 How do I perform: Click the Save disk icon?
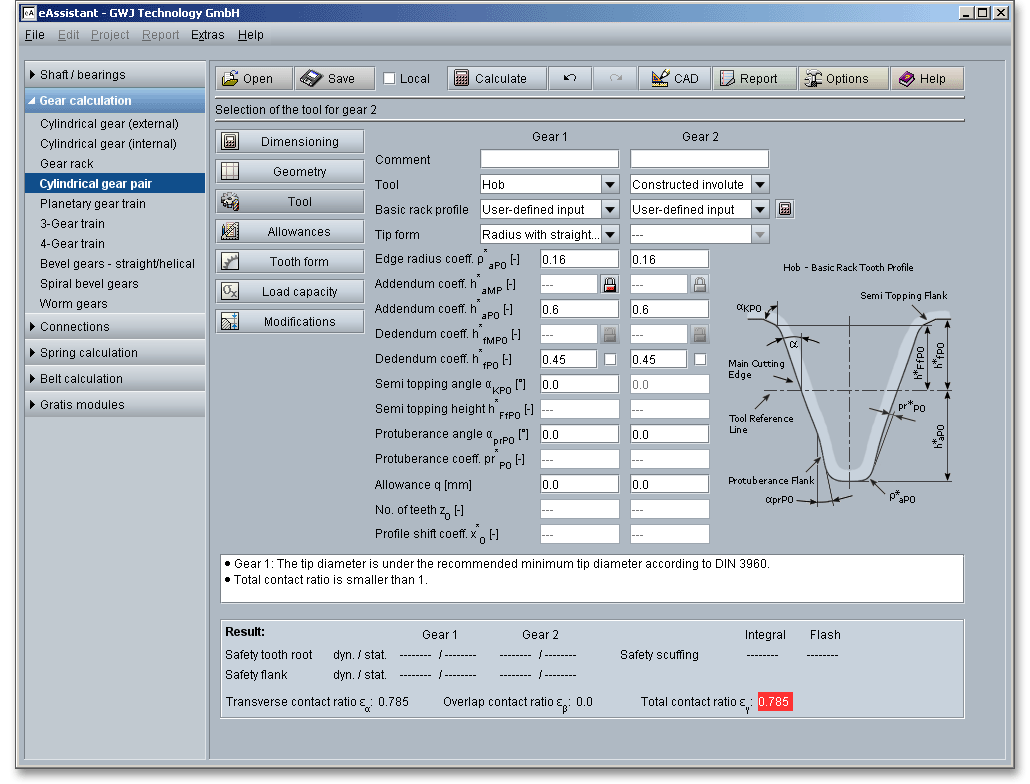(311, 79)
